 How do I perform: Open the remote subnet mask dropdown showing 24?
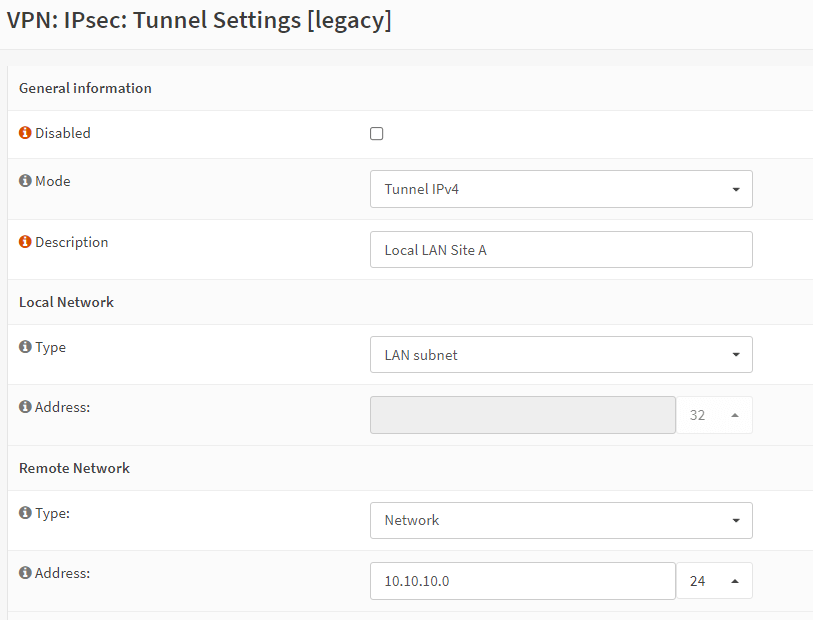(x=714, y=581)
